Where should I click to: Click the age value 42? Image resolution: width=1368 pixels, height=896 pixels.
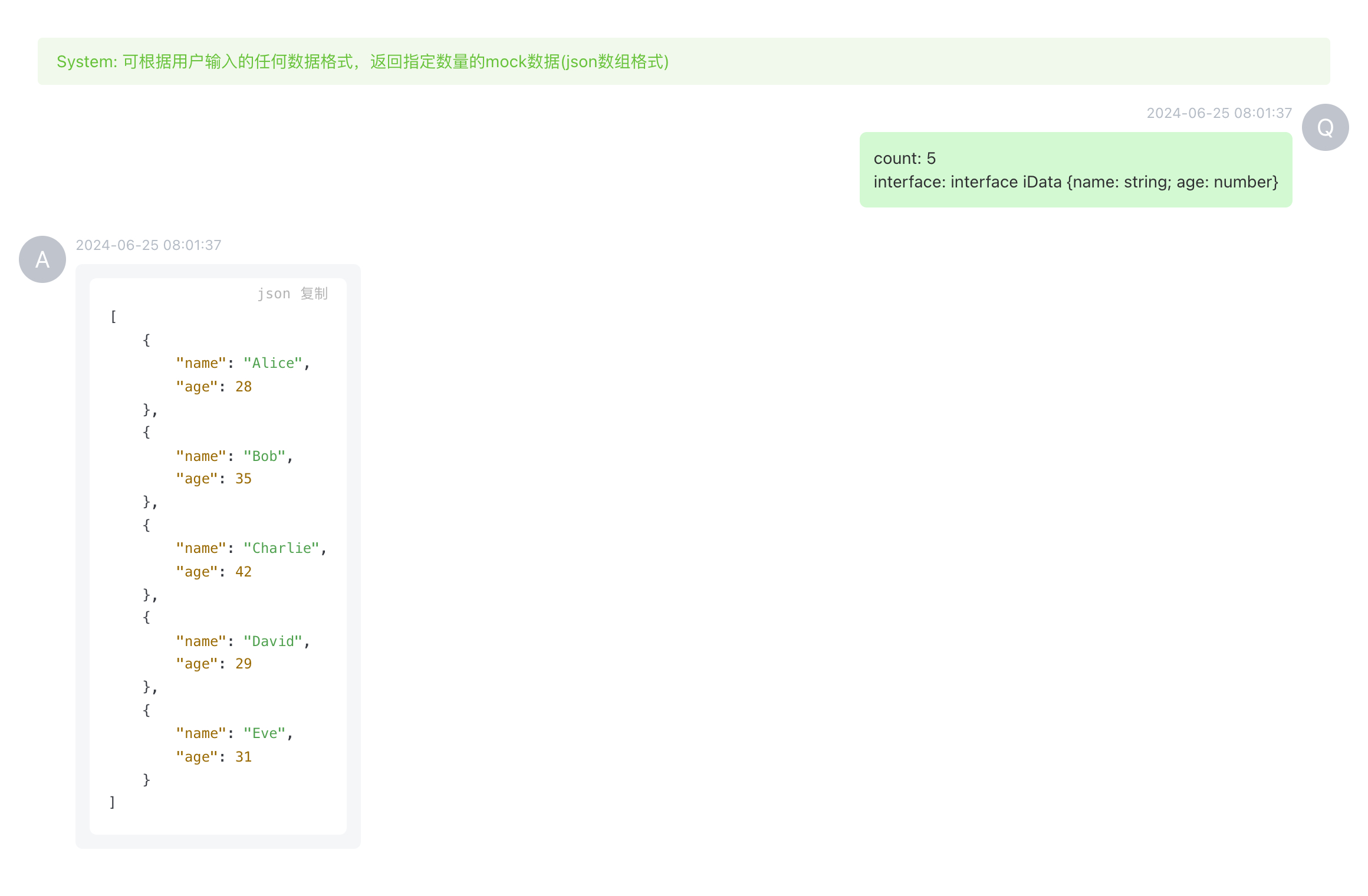pyautogui.click(x=244, y=572)
